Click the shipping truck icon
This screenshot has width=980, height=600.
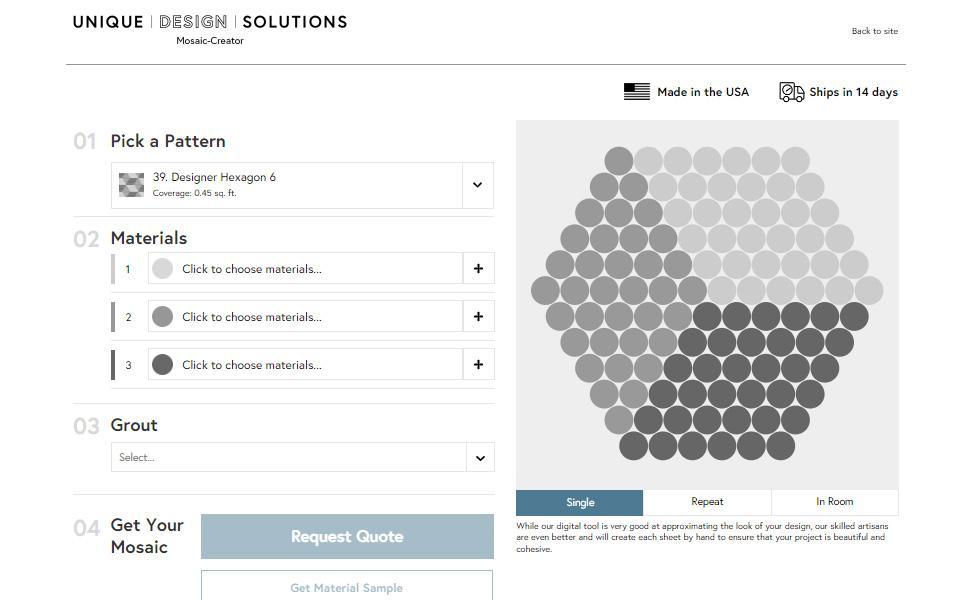click(x=791, y=92)
